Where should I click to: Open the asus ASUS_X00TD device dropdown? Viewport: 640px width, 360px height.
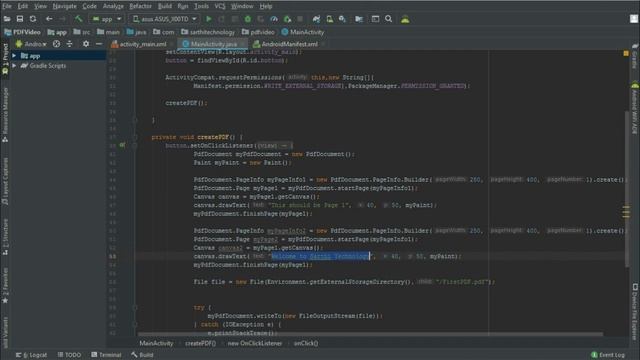(164, 19)
